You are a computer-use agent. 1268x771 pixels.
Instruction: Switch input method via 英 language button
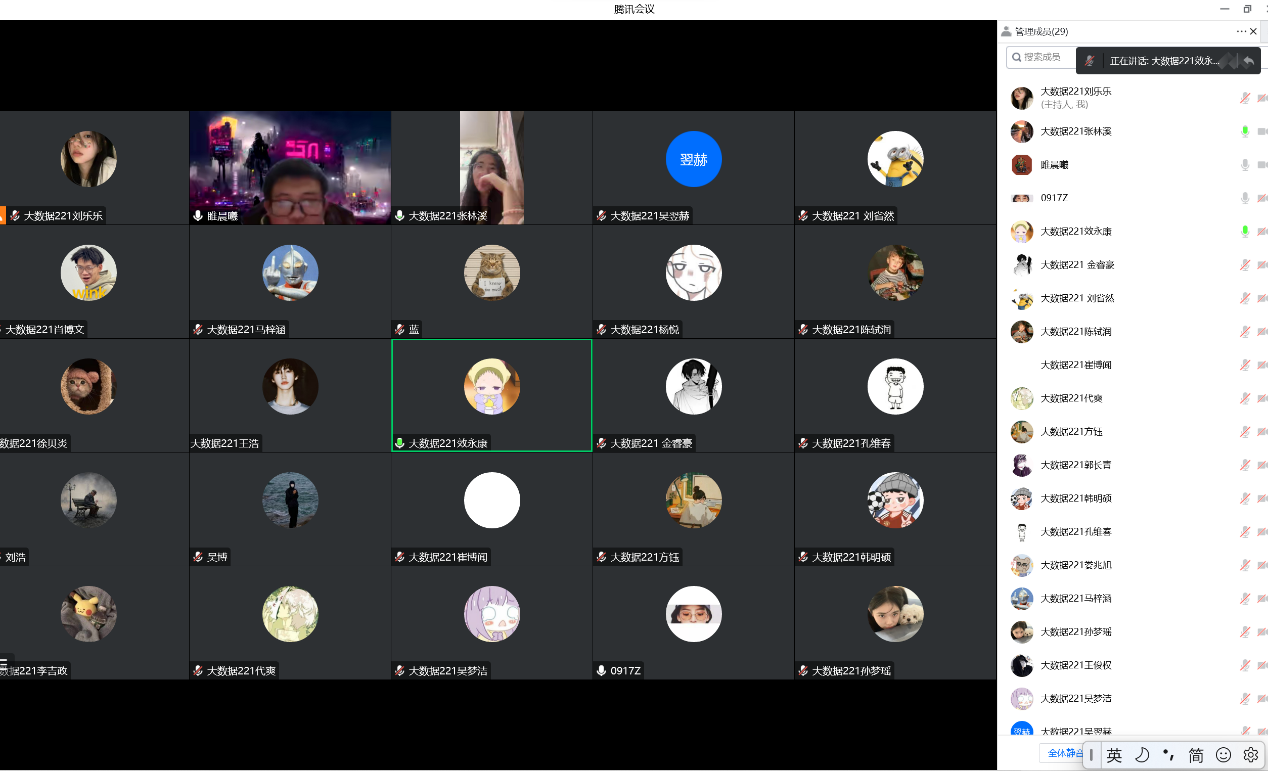[x=1114, y=755]
